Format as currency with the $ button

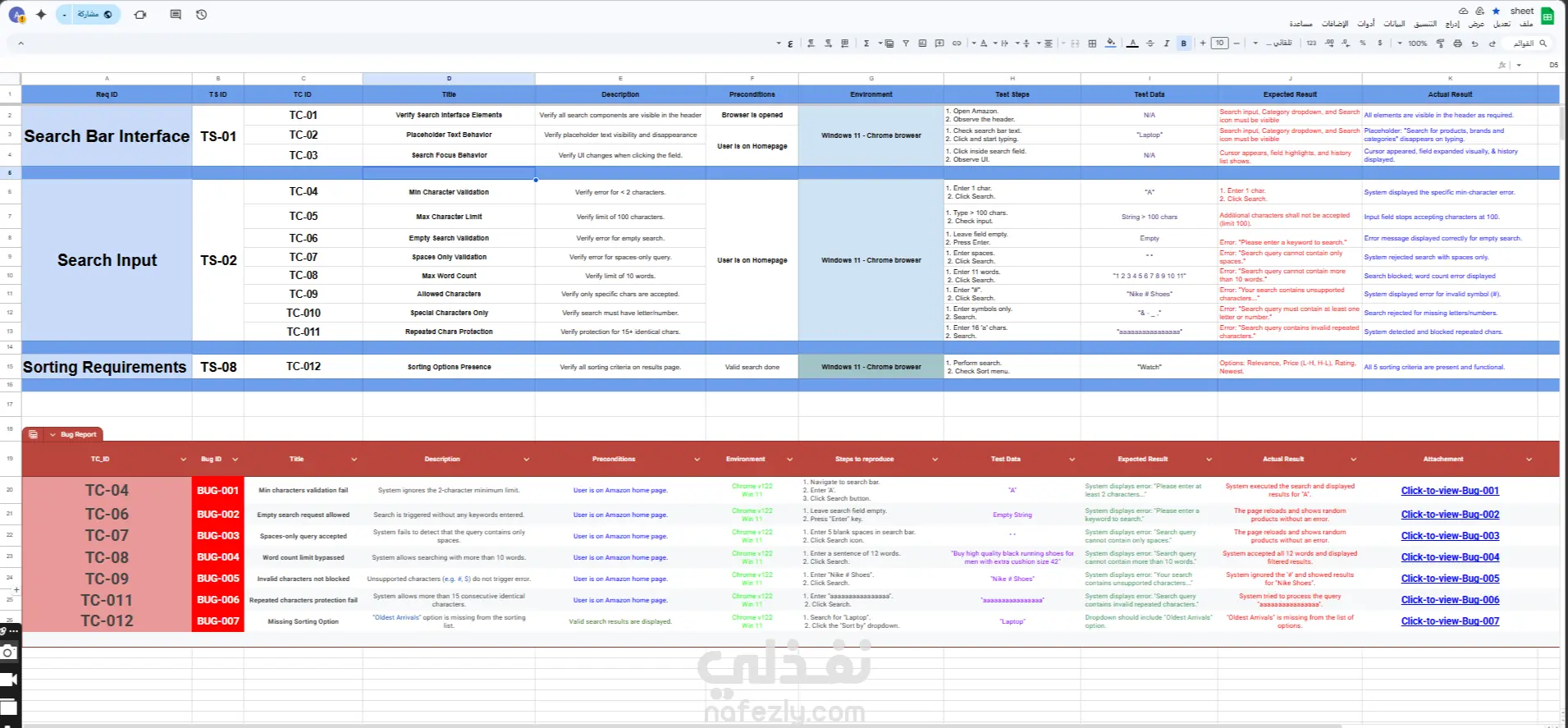1380,43
